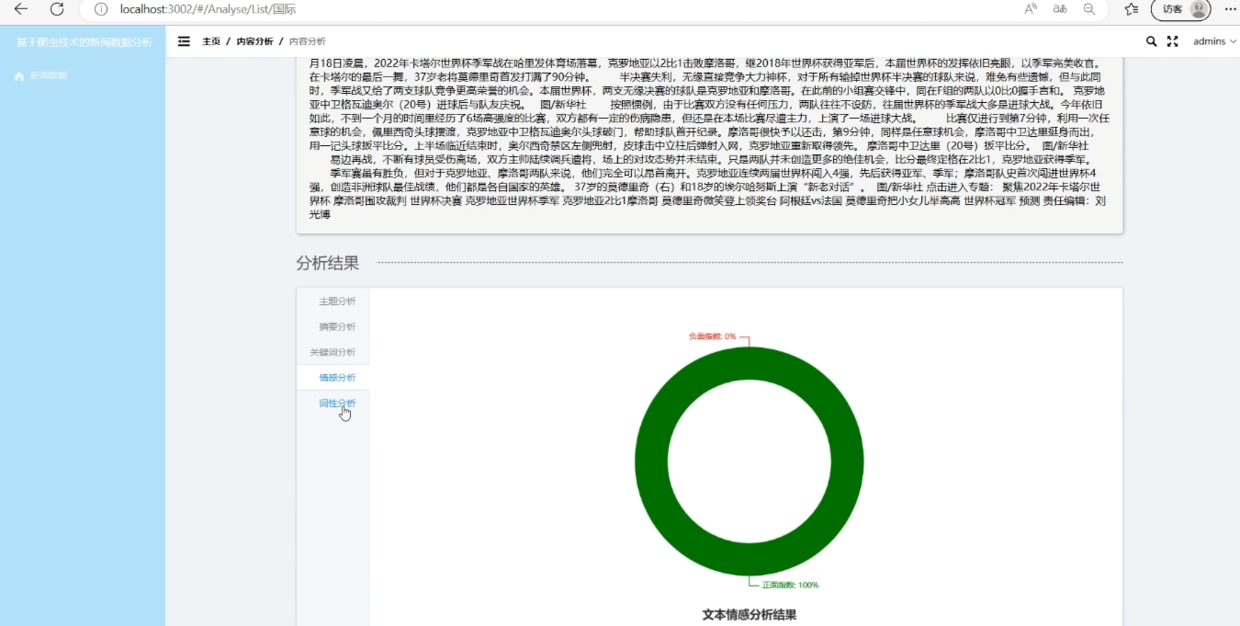Click the search magnifier in the header
This screenshot has width=1240, height=626.
pyautogui.click(x=1151, y=42)
